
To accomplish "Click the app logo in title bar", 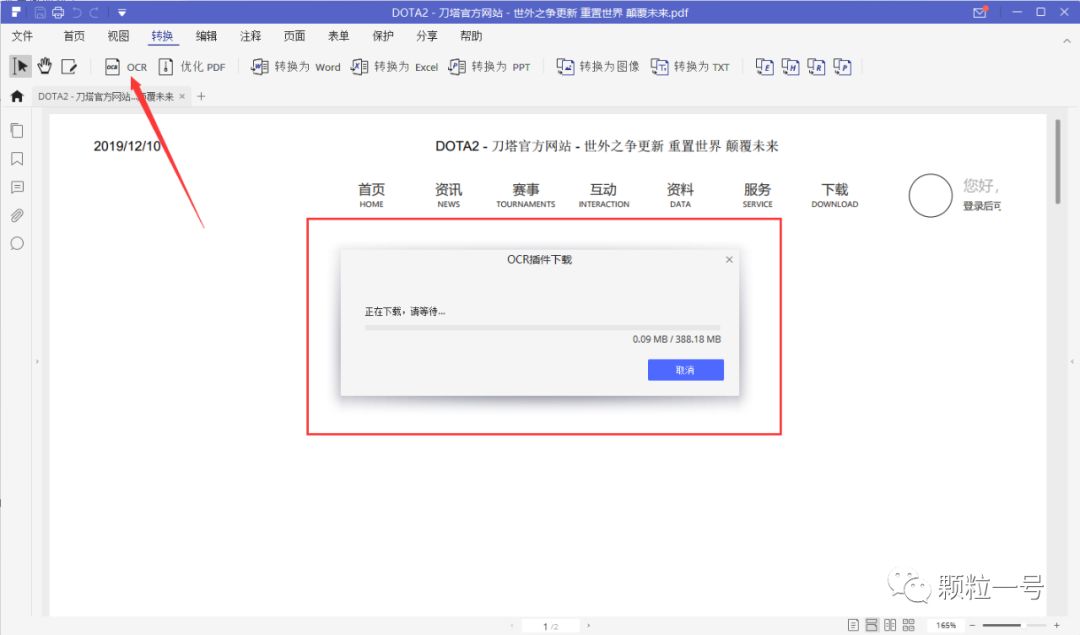I will [x=15, y=12].
